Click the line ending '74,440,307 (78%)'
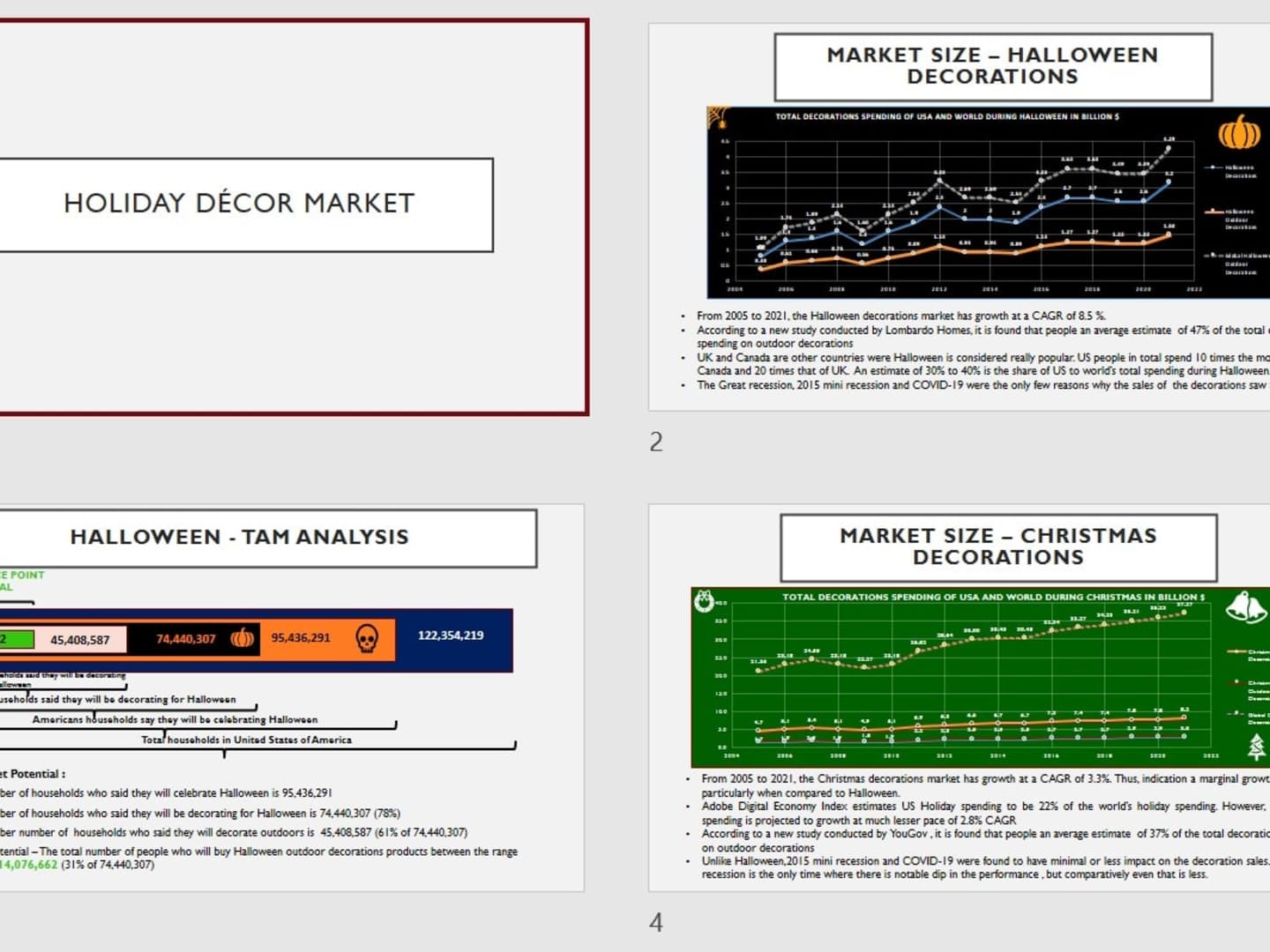This screenshot has height=952, width=1270. 199,813
